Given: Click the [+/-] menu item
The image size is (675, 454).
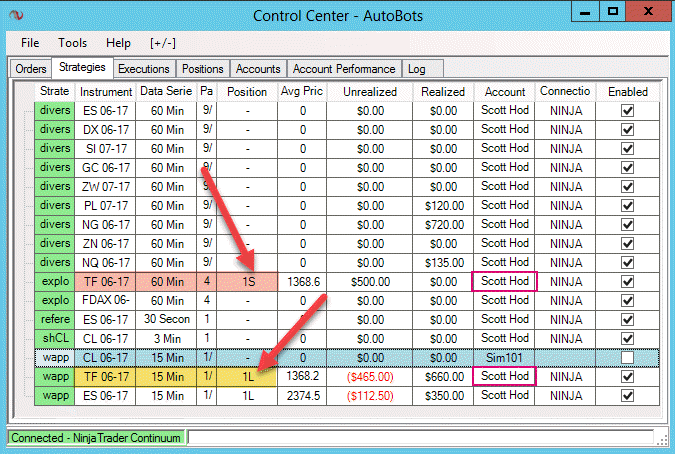Looking at the screenshot, I should [162, 43].
